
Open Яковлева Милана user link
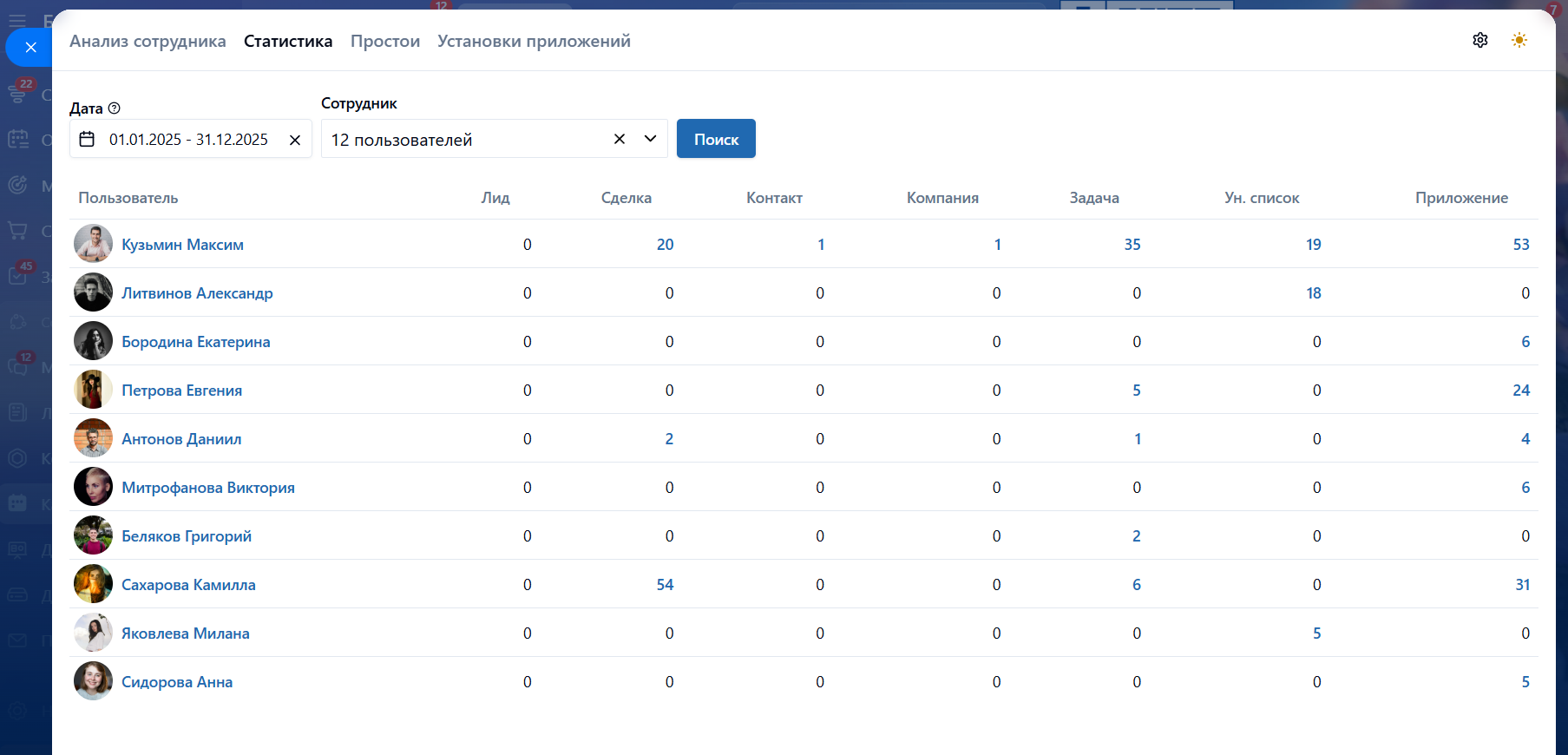click(185, 634)
